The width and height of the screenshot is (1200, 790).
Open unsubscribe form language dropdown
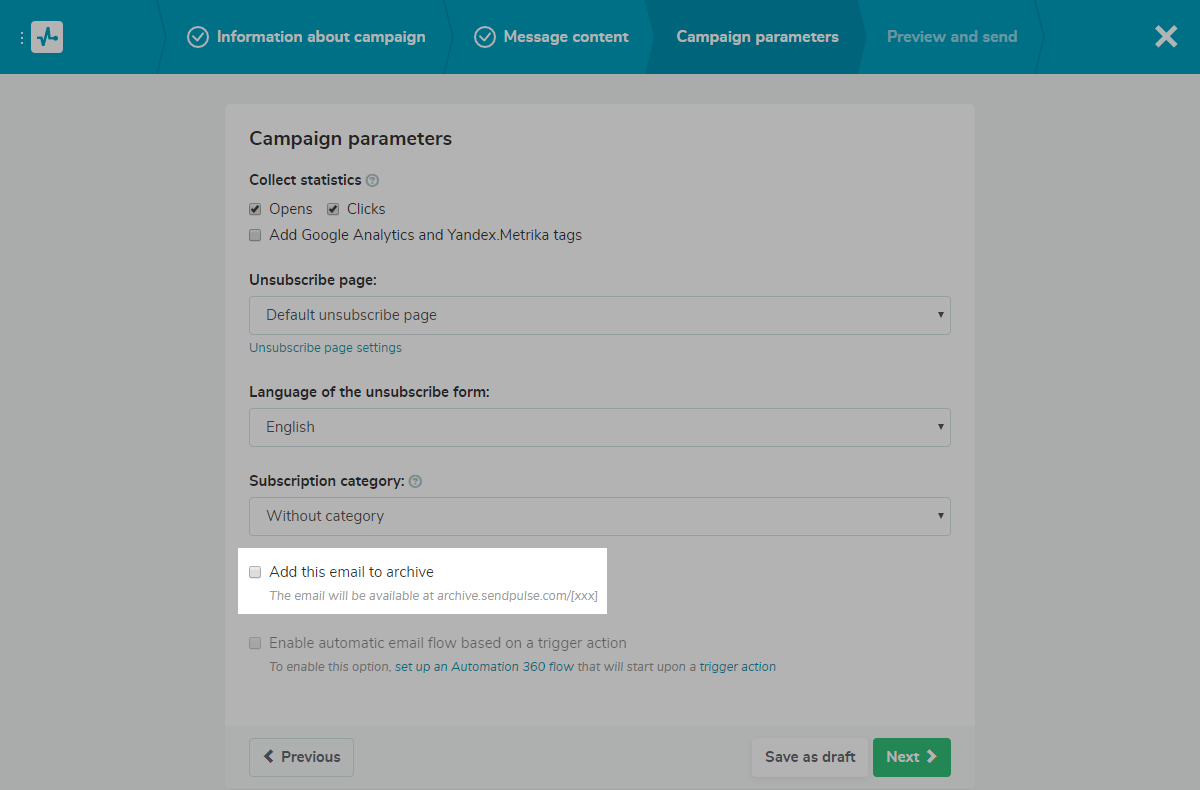(x=599, y=427)
